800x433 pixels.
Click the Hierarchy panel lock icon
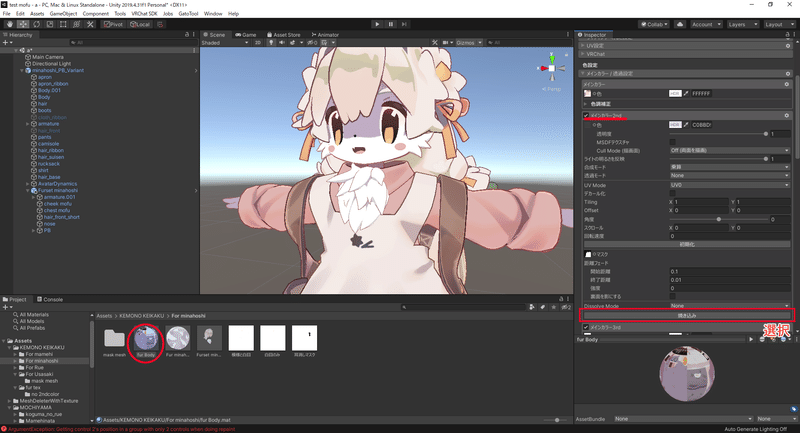pyautogui.click(x=187, y=35)
